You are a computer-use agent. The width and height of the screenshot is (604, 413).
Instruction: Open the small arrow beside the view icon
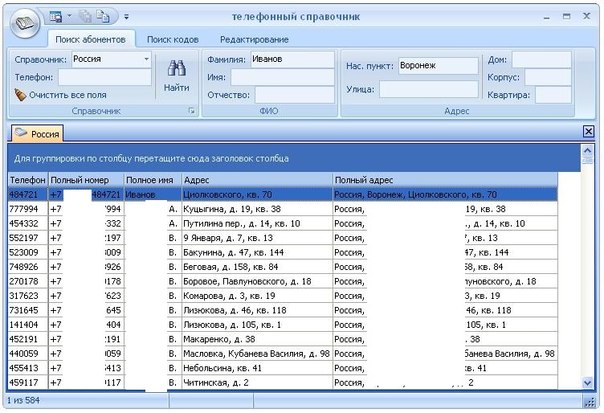click(70, 16)
